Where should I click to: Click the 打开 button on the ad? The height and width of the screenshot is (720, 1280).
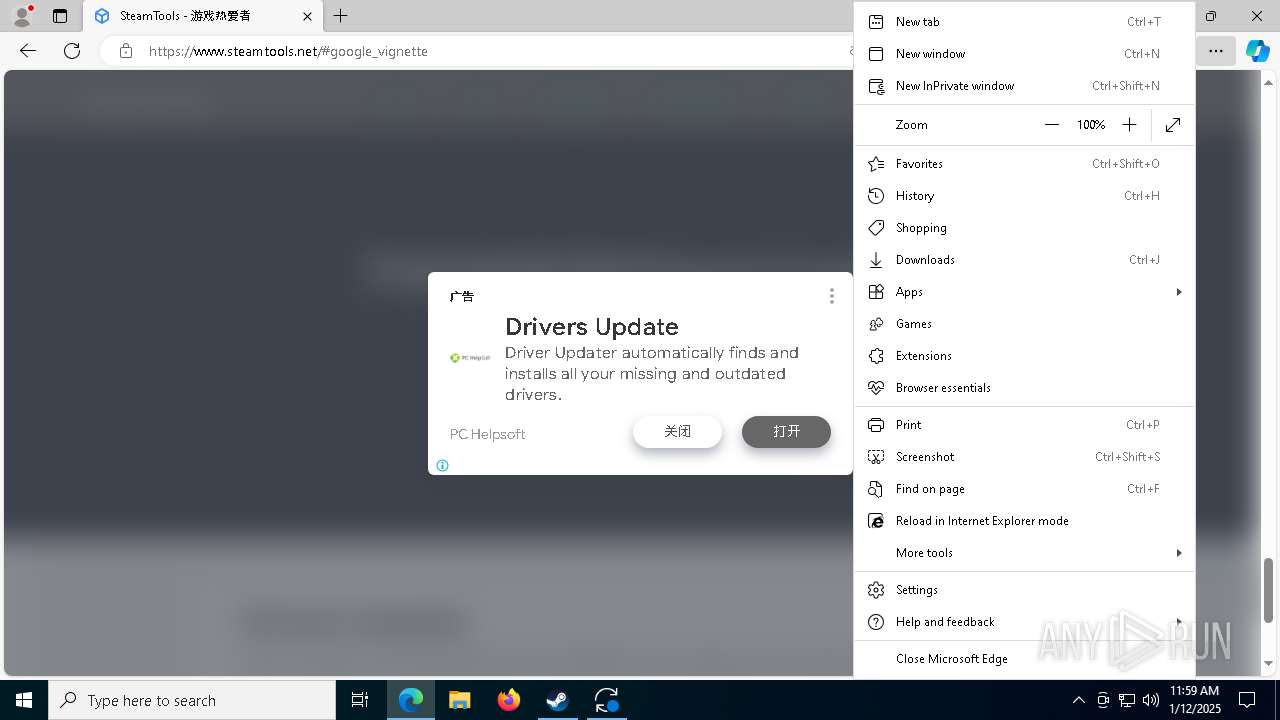[786, 432]
